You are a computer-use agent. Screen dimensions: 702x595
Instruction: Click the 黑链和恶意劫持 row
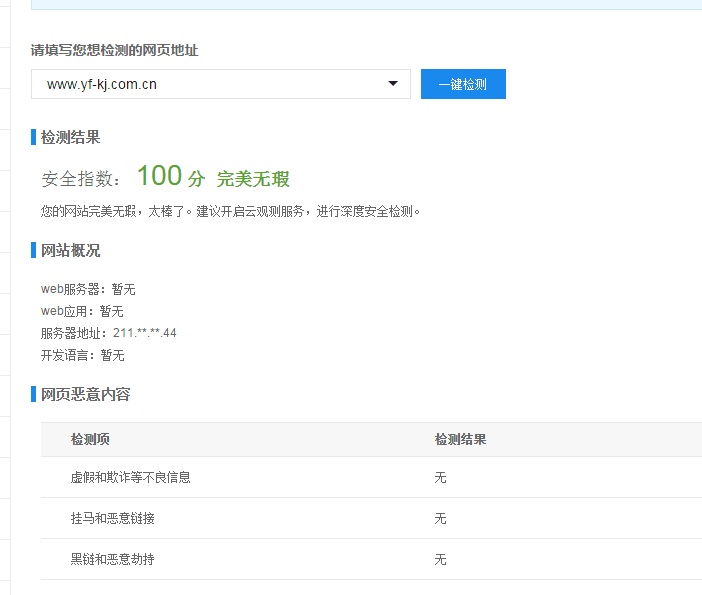pyautogui.click(x=372, y=559)
